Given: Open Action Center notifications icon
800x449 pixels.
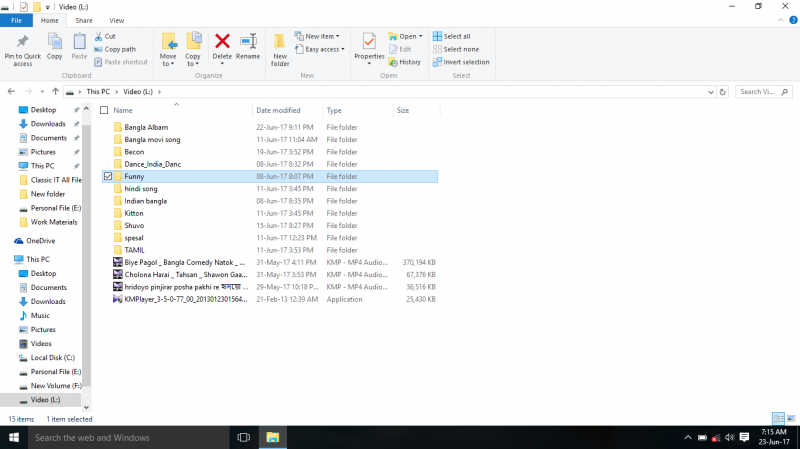Looking at the screenshot, I should pyautogui.click(x=744, y=437).
